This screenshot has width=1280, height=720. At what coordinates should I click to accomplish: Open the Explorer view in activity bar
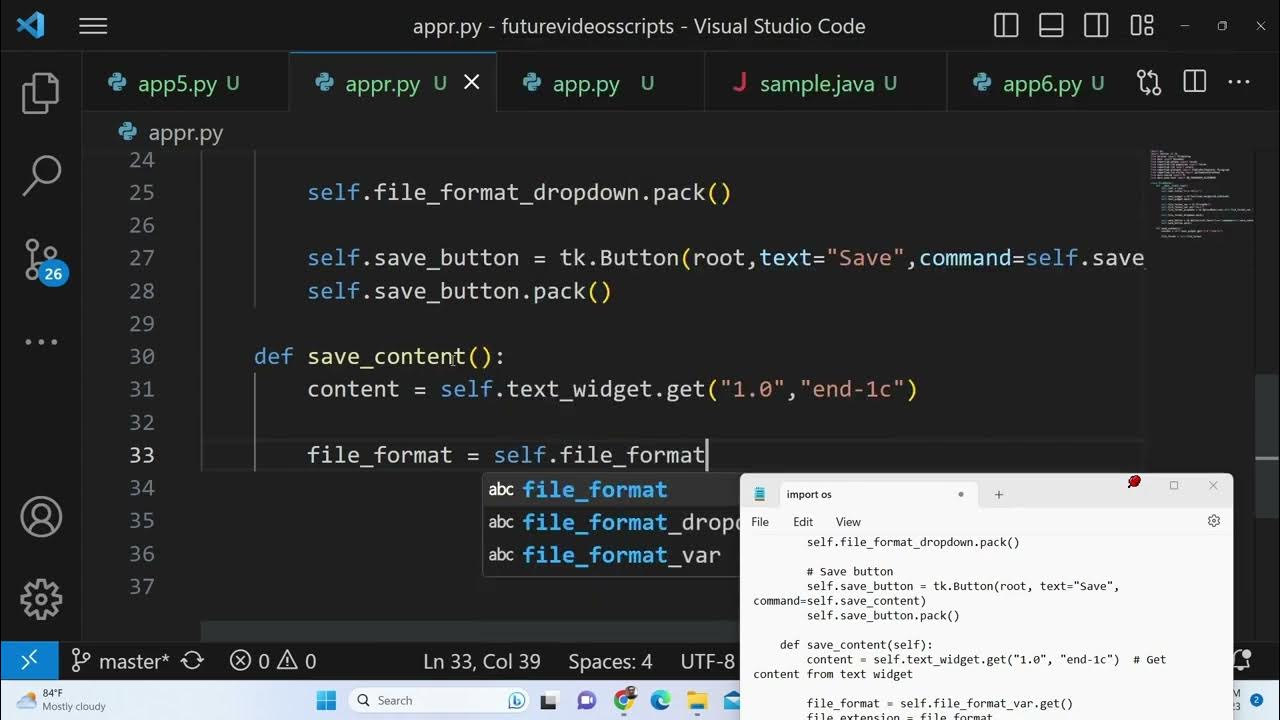coord(41,93)
